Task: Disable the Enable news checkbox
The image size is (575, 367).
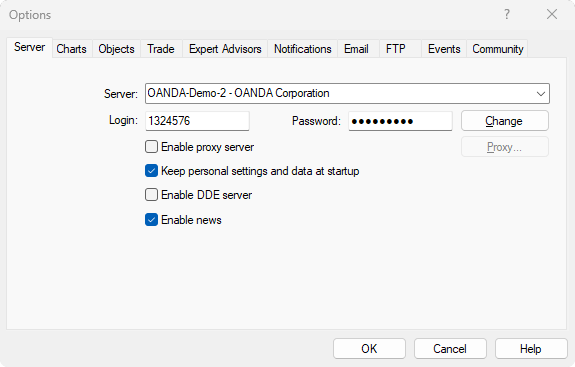Action: click(x=151, y=220)
